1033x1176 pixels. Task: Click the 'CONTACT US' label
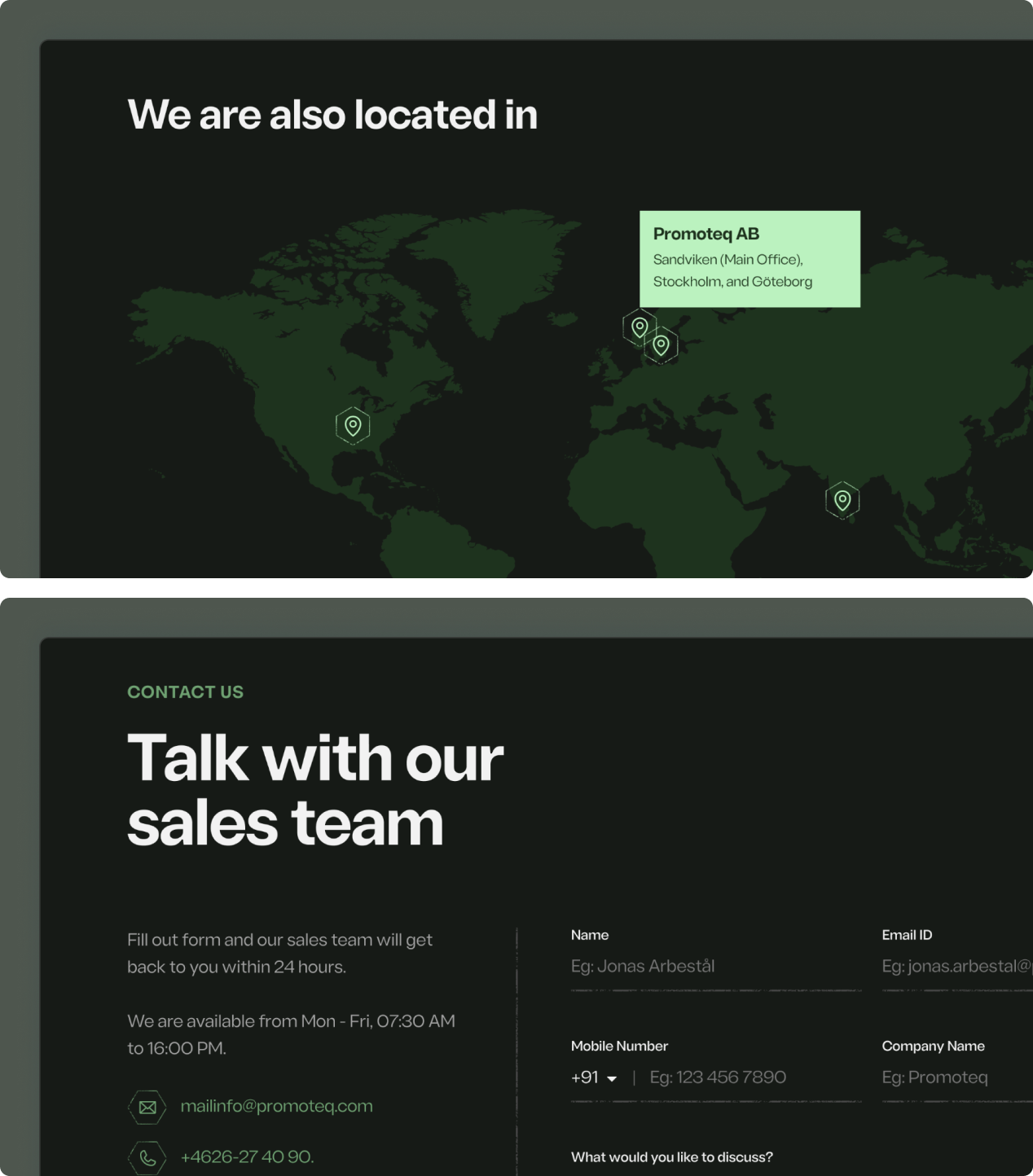pos(185,692)
